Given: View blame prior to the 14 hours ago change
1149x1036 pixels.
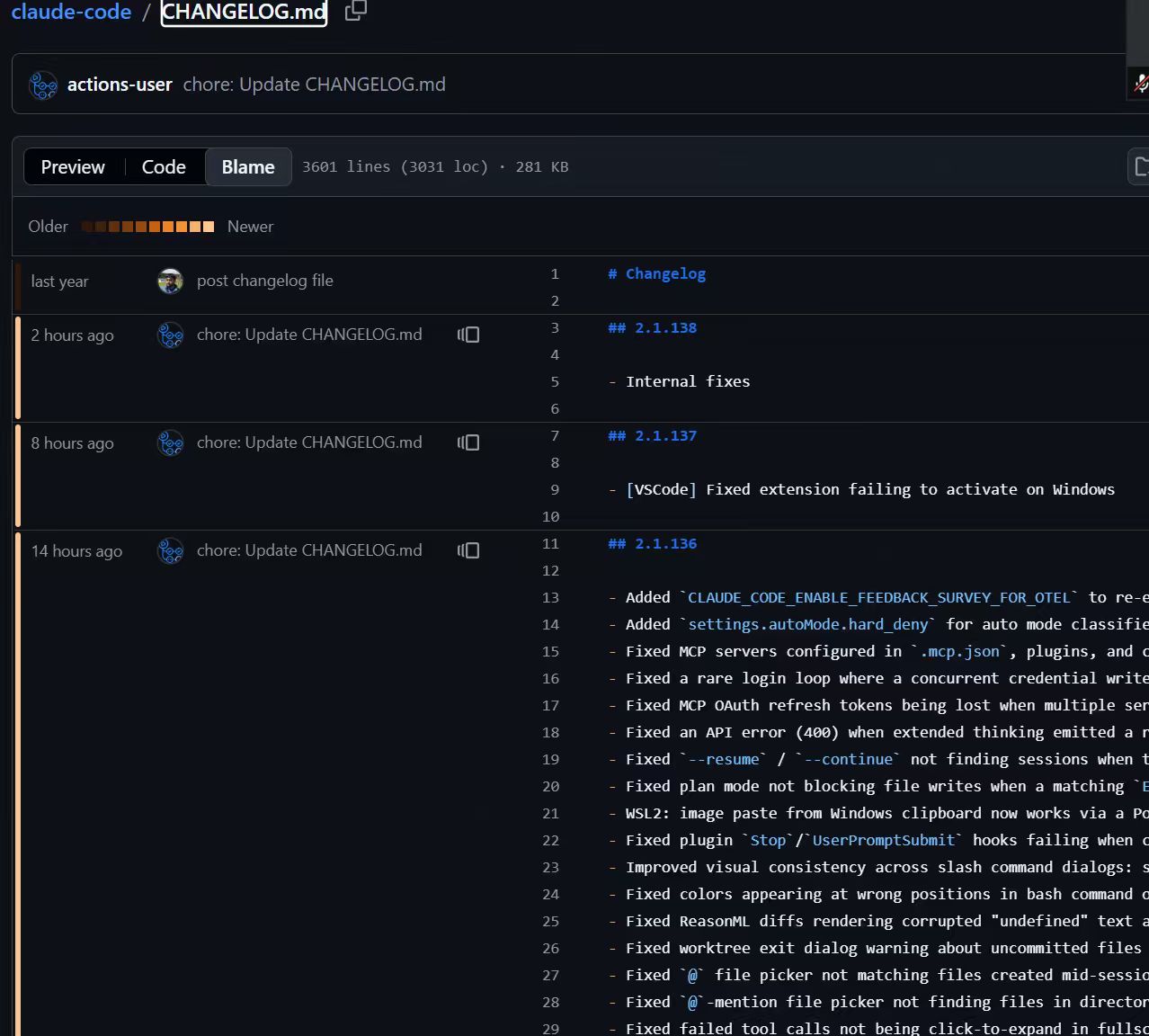Looking at the screenshot, I should [x=468, y=550].
